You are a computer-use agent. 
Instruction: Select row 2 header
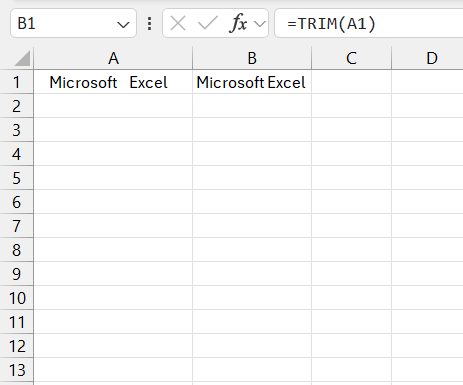coord(16,106)
